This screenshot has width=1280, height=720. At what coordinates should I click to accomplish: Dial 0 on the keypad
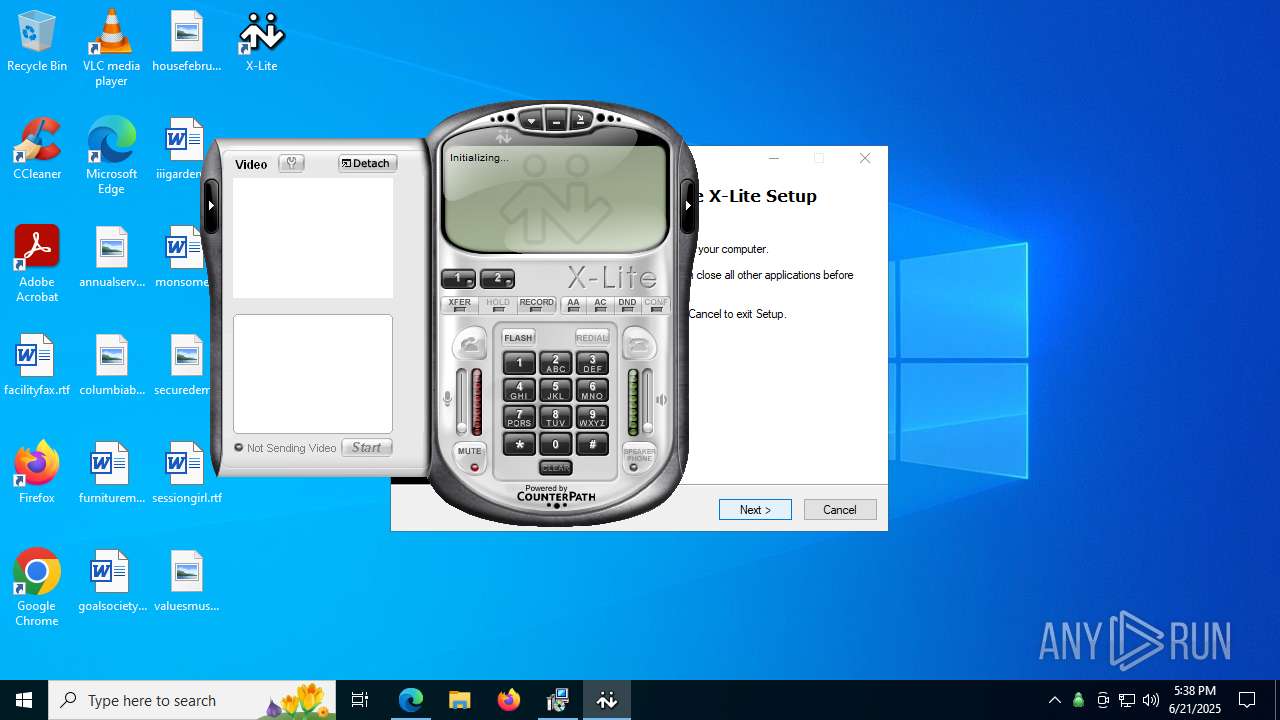point(556,445)
